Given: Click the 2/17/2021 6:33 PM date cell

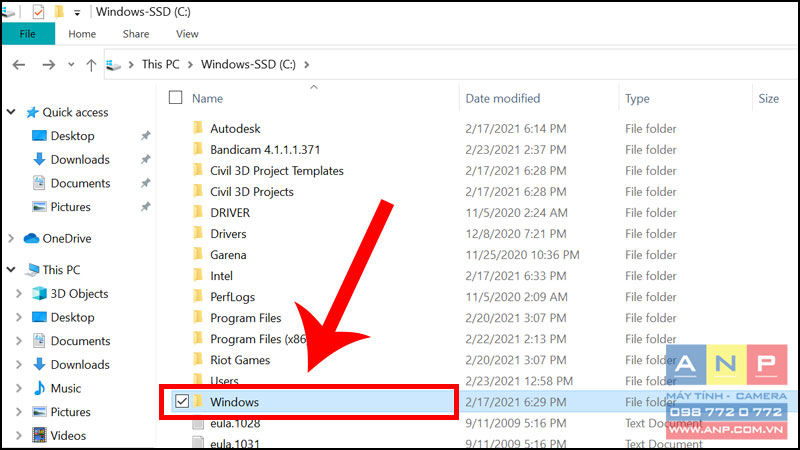Looking at the screenshot, I should [x=516, y=276].
